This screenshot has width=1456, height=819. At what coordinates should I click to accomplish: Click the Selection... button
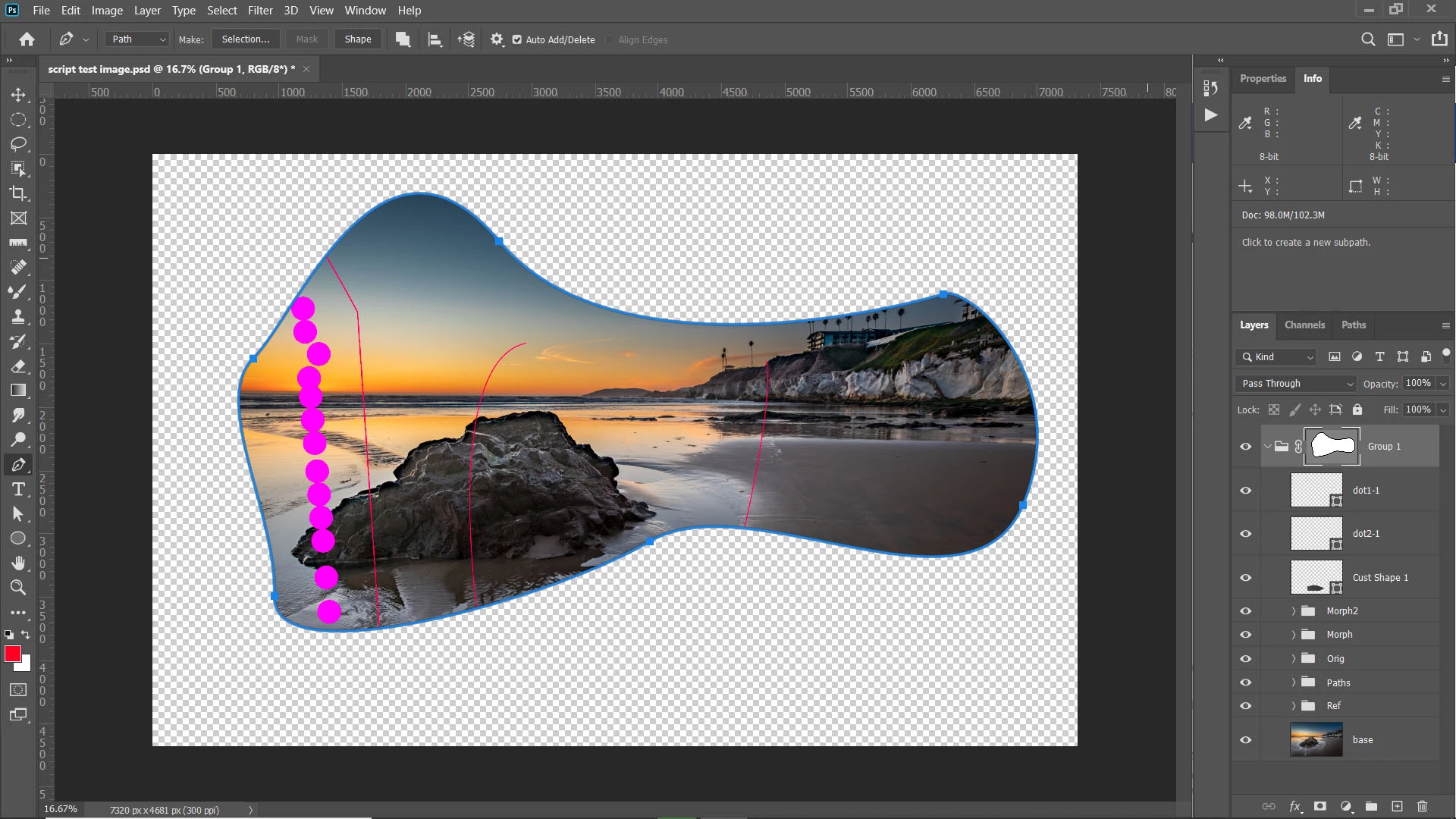pos(245,39)
